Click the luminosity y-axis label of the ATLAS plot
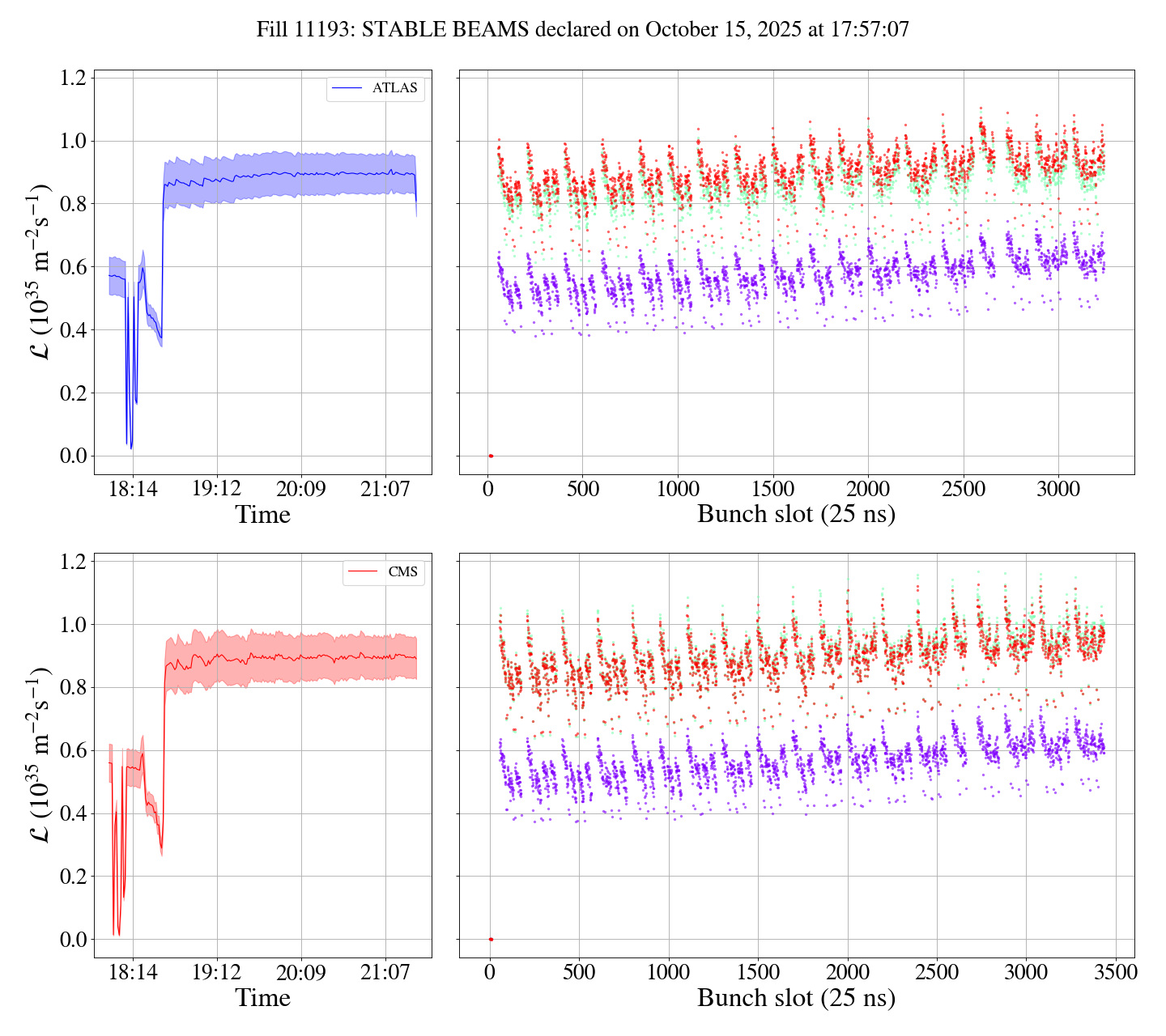This screenshot has width=1166, height=1036. [x=40, y=272]
